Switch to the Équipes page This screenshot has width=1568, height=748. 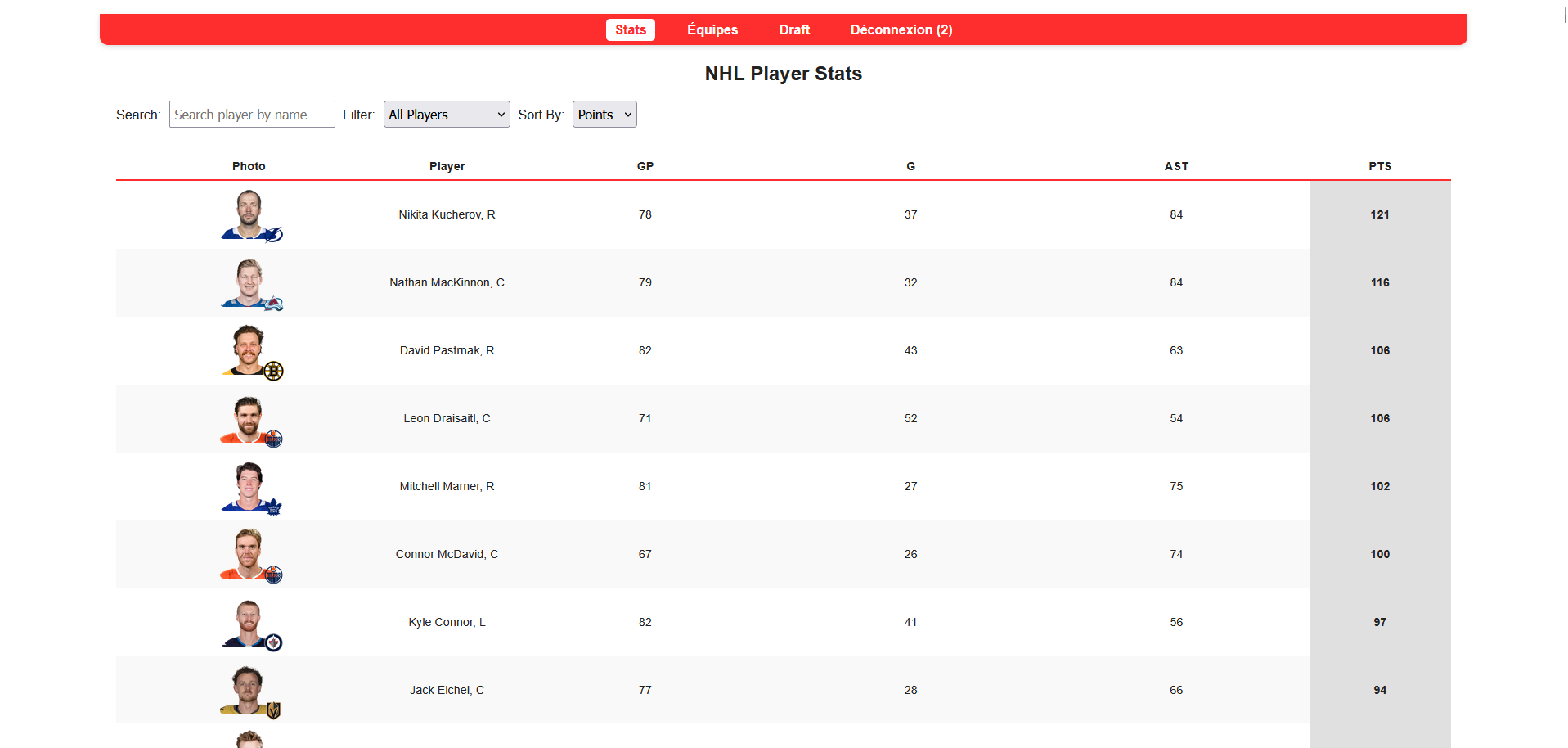coord(712,29)
